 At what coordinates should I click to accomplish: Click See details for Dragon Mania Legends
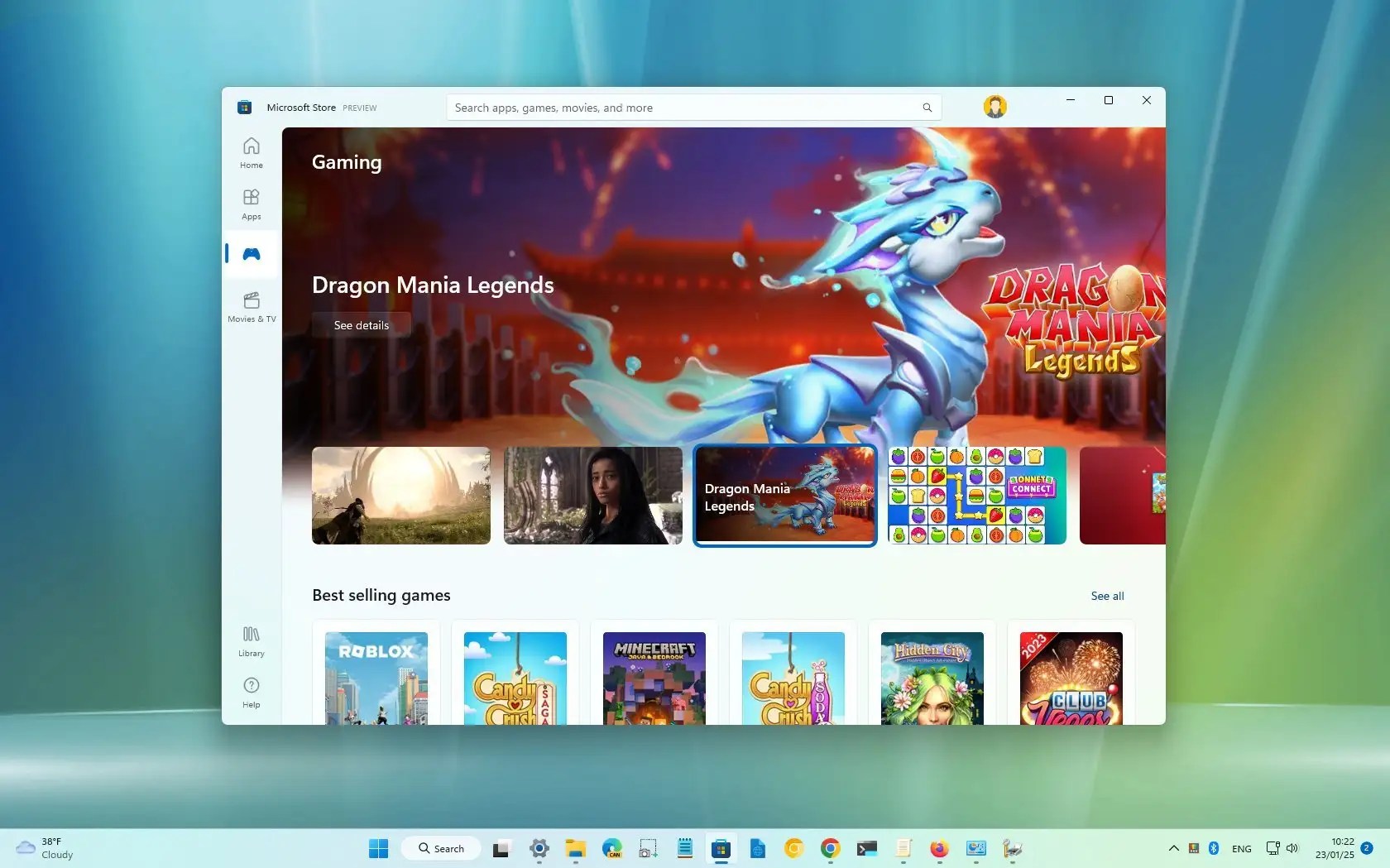(361, 324)
